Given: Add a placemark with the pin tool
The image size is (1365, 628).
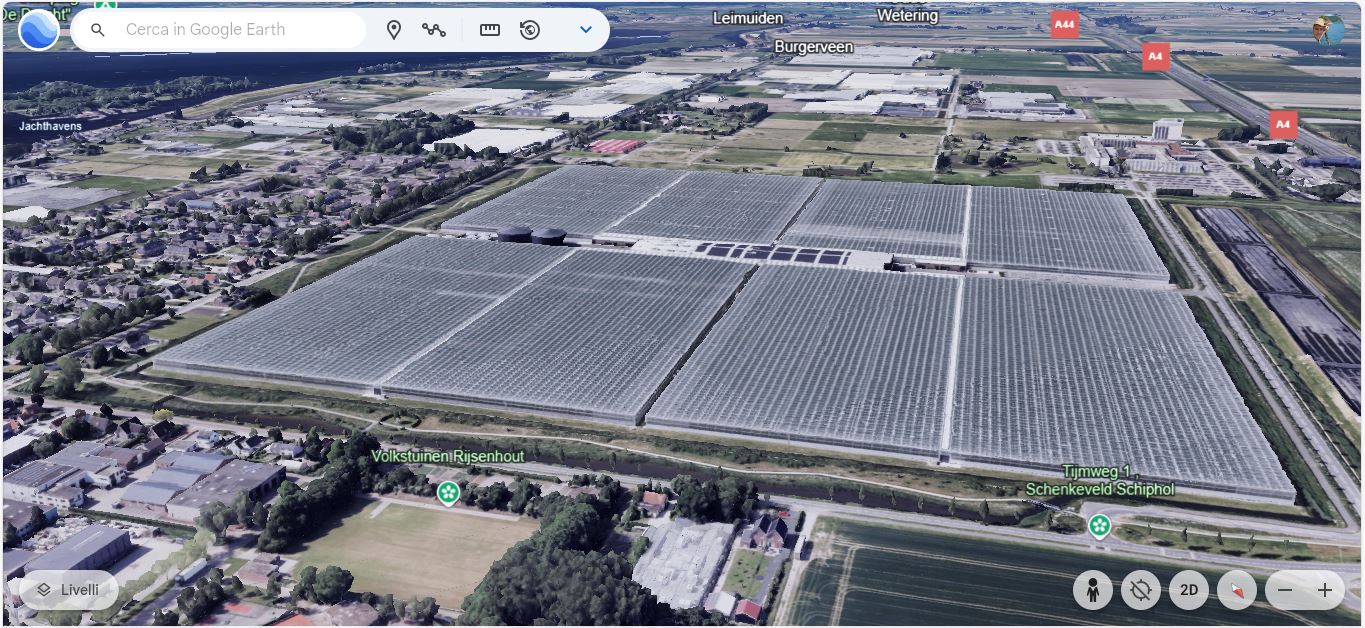Looking at the screenshot, I should tap(394, 30).
